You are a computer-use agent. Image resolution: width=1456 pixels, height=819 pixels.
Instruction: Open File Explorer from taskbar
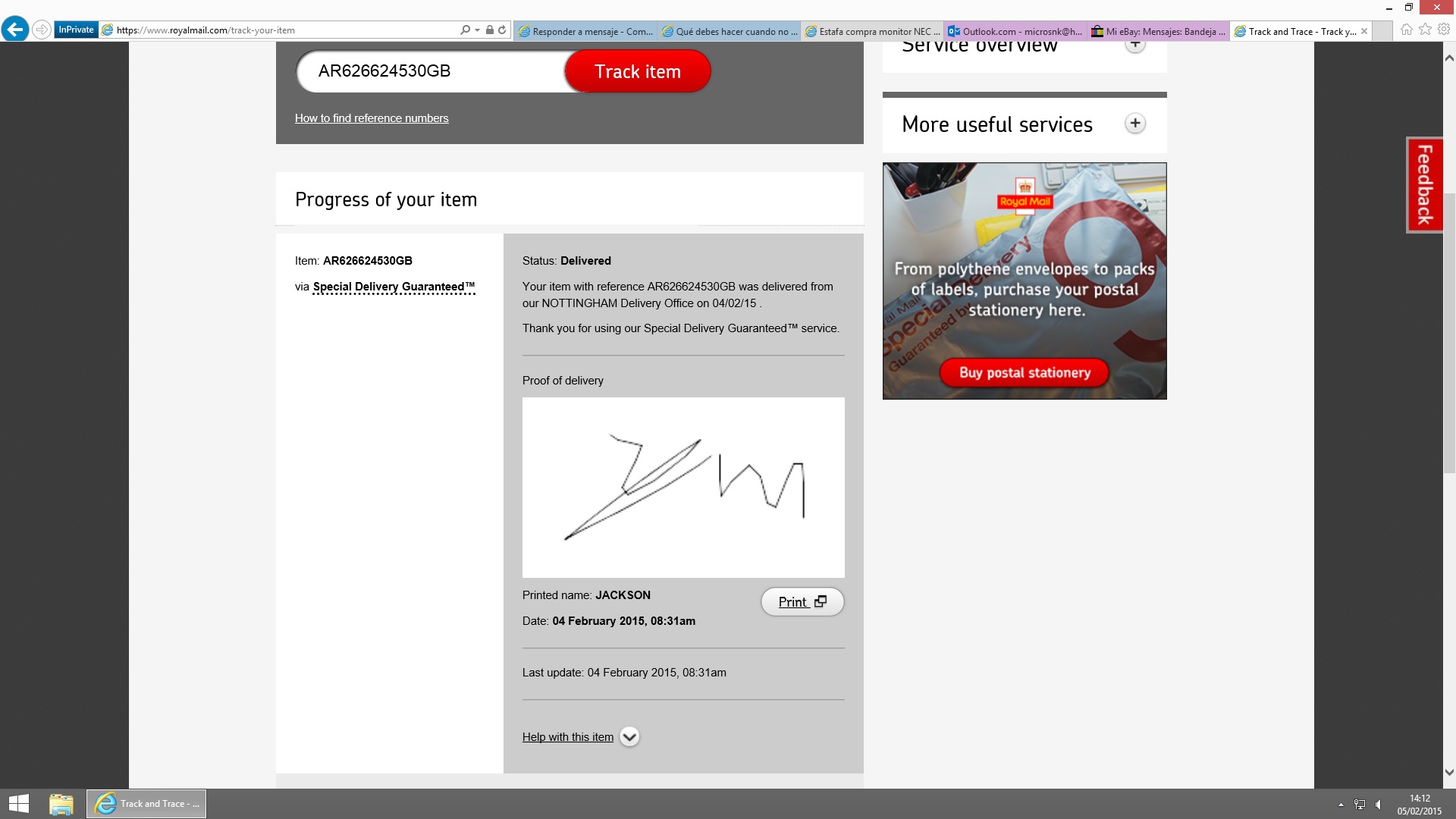[x=61, y=804]
